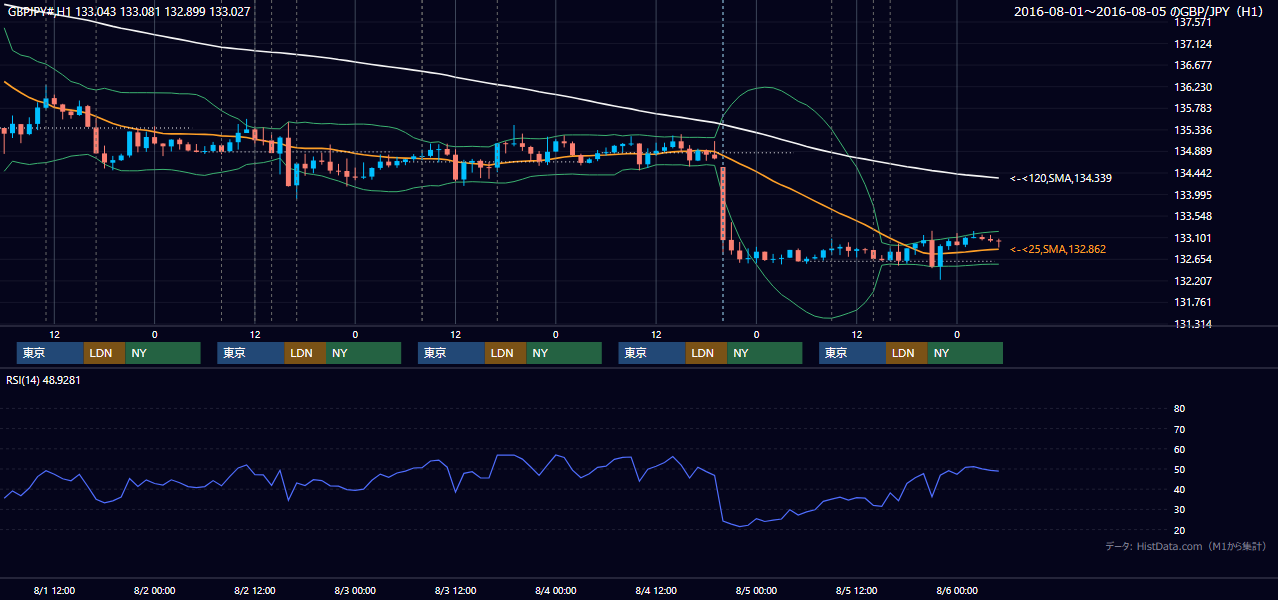1278x600 pixels.
Task: Click price level 136.230 on axis
Action: point(1192,87)
